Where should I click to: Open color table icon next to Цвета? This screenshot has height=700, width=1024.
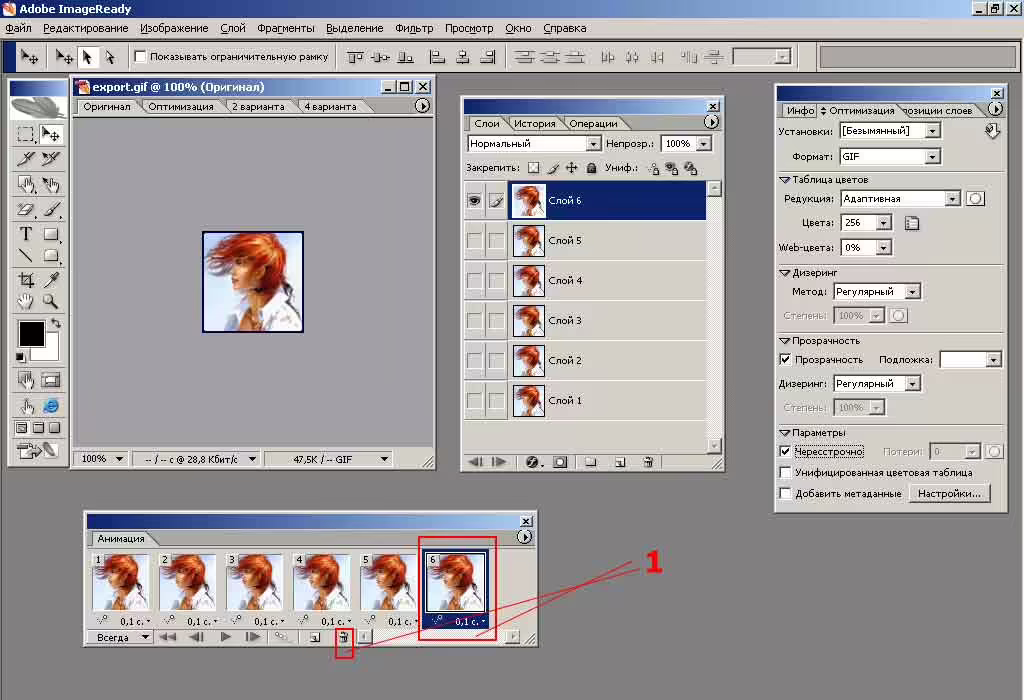click(x=912, y=223)
